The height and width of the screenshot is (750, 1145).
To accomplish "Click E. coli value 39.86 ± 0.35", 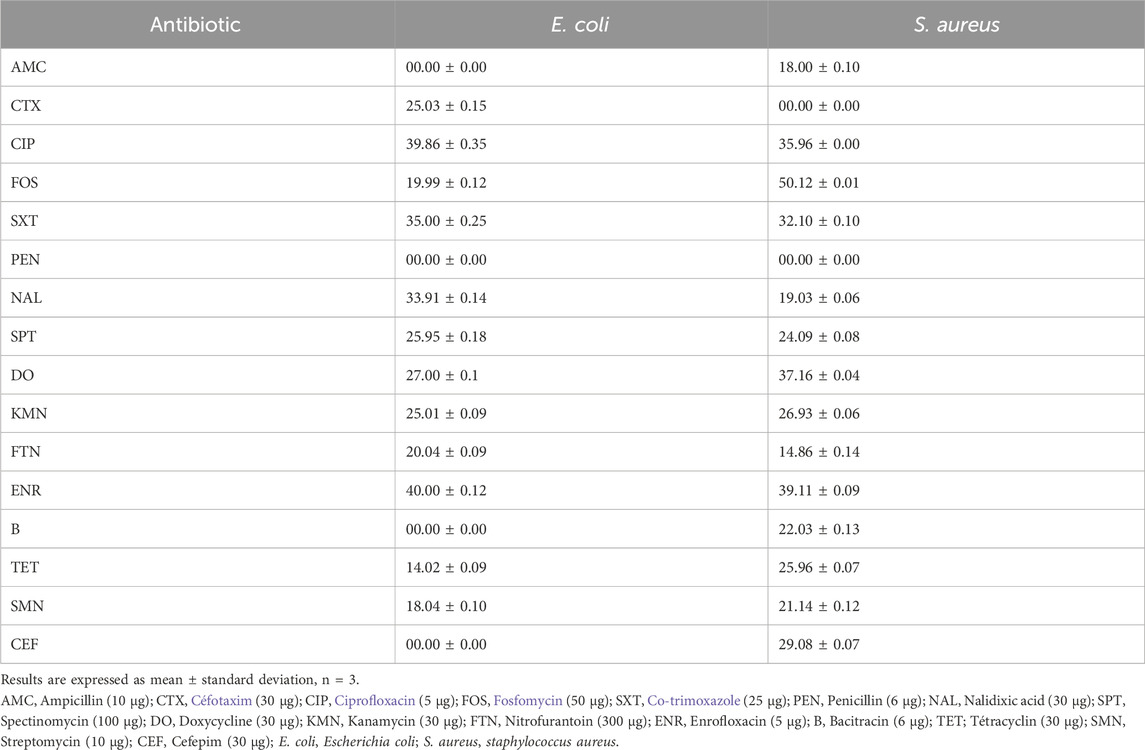I will click(446, 144).
